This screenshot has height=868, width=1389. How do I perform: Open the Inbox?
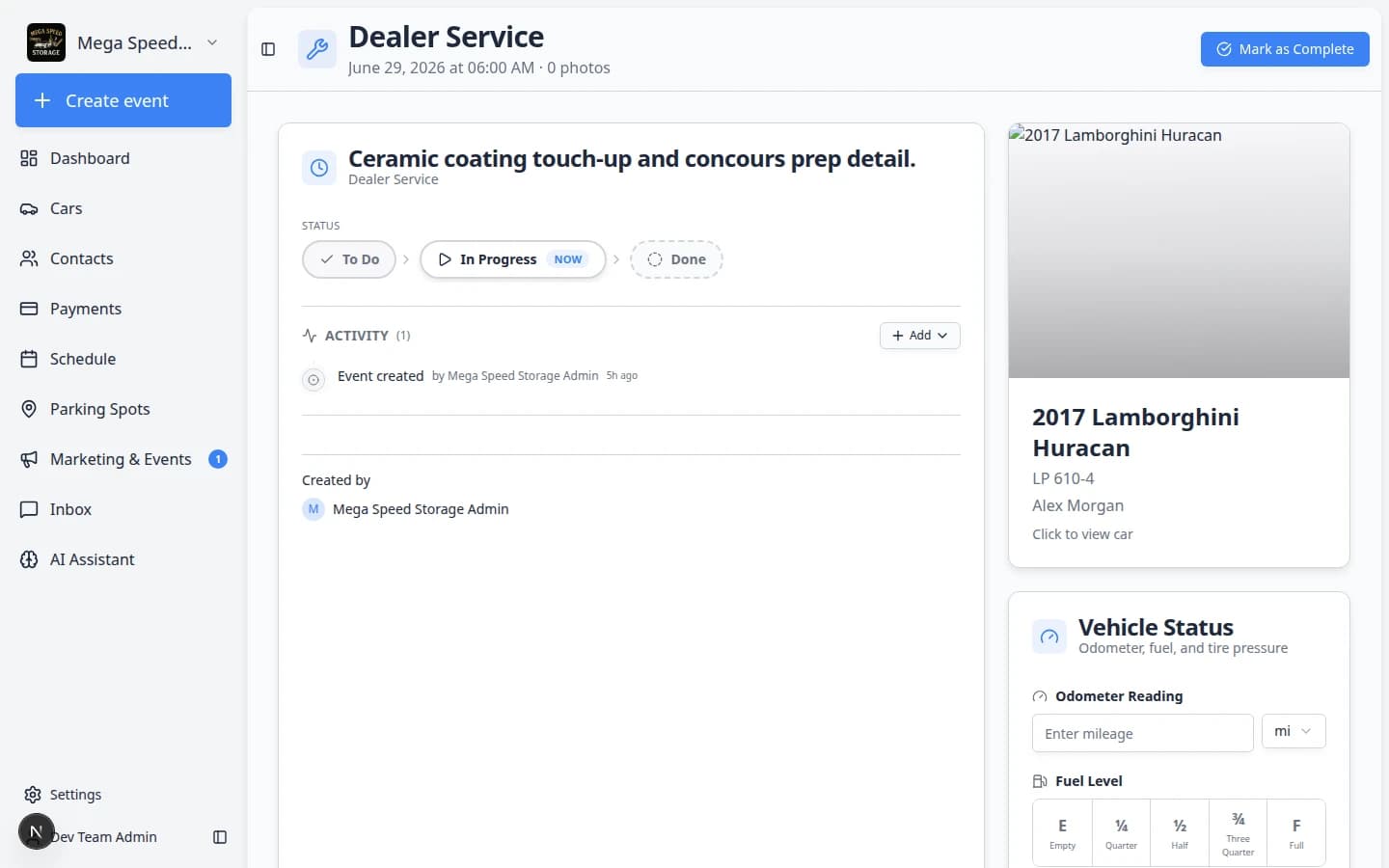[123, 509]
